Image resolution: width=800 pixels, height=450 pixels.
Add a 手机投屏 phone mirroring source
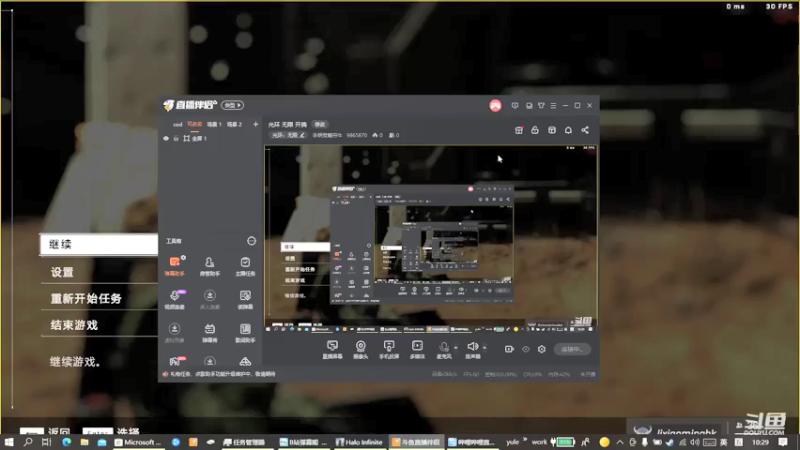[x=389, y=349]
